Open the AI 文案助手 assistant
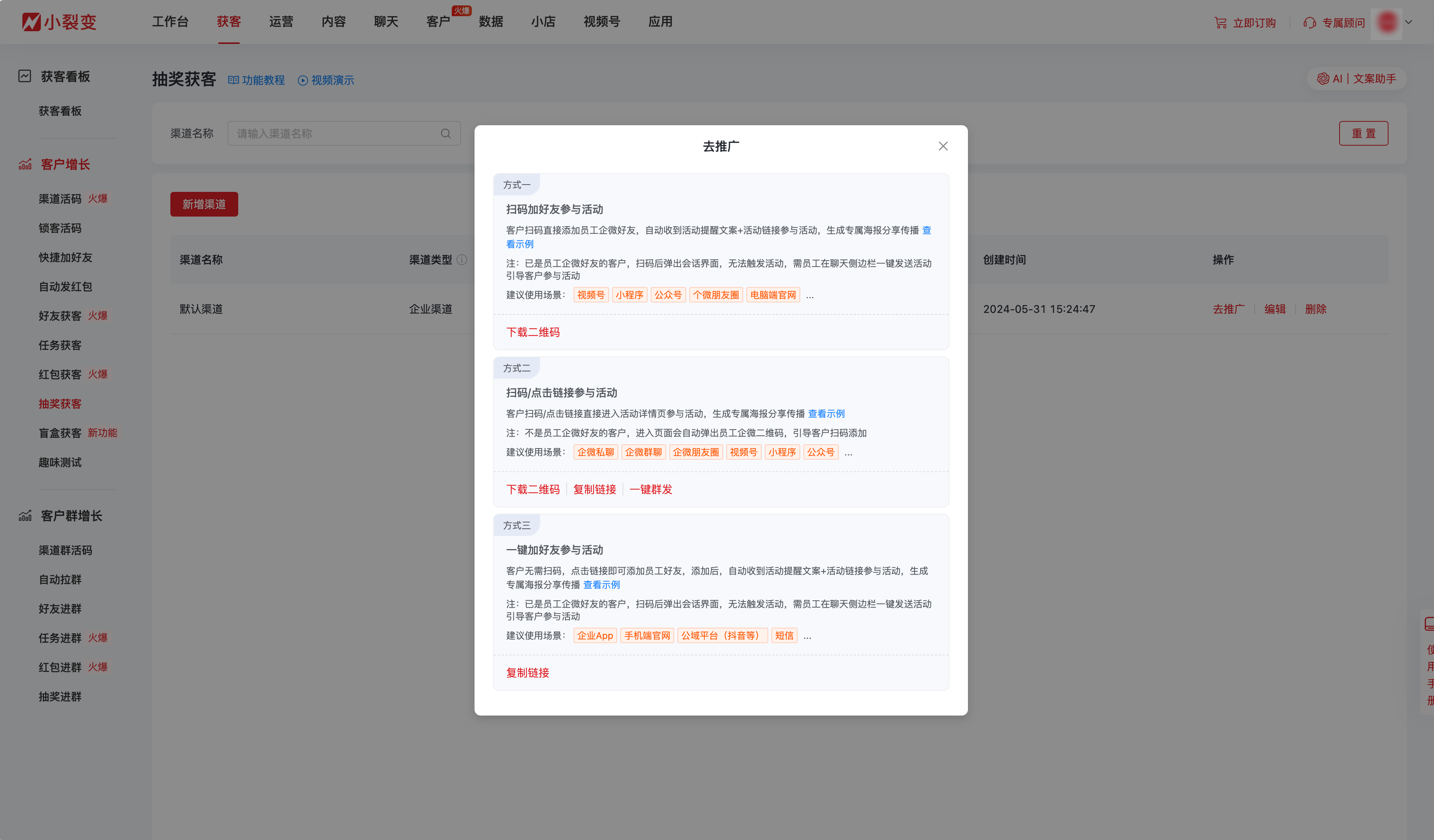1434x840 pixels. (x=1357, y=79)
